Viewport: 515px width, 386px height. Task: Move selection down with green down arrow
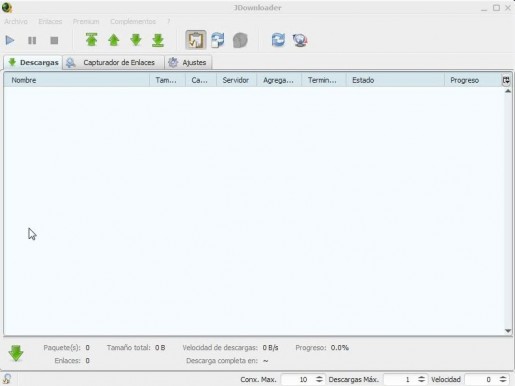click(x=136, y=40)
